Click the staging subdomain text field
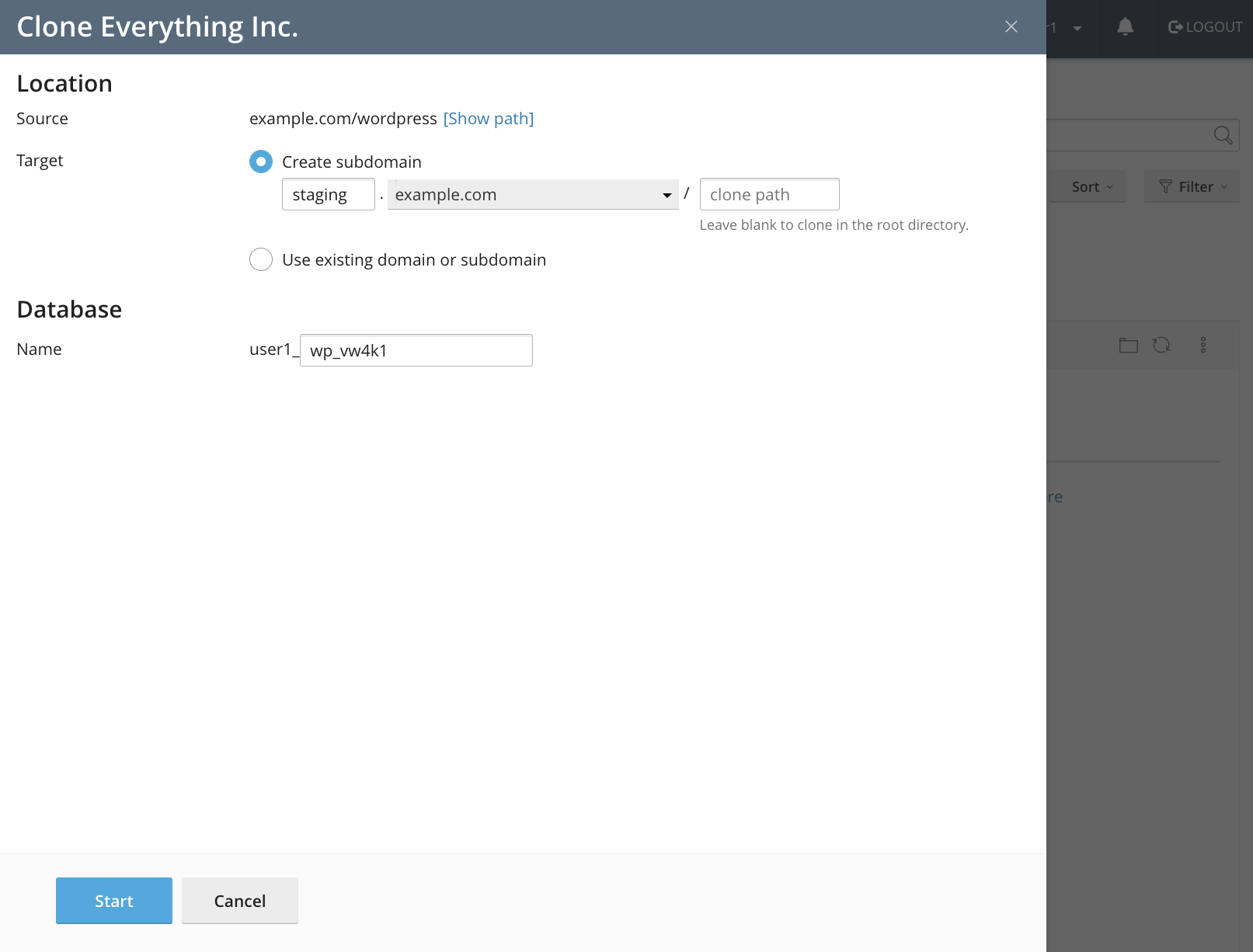This screenshot has width=1253, height=952. (328, 194)
